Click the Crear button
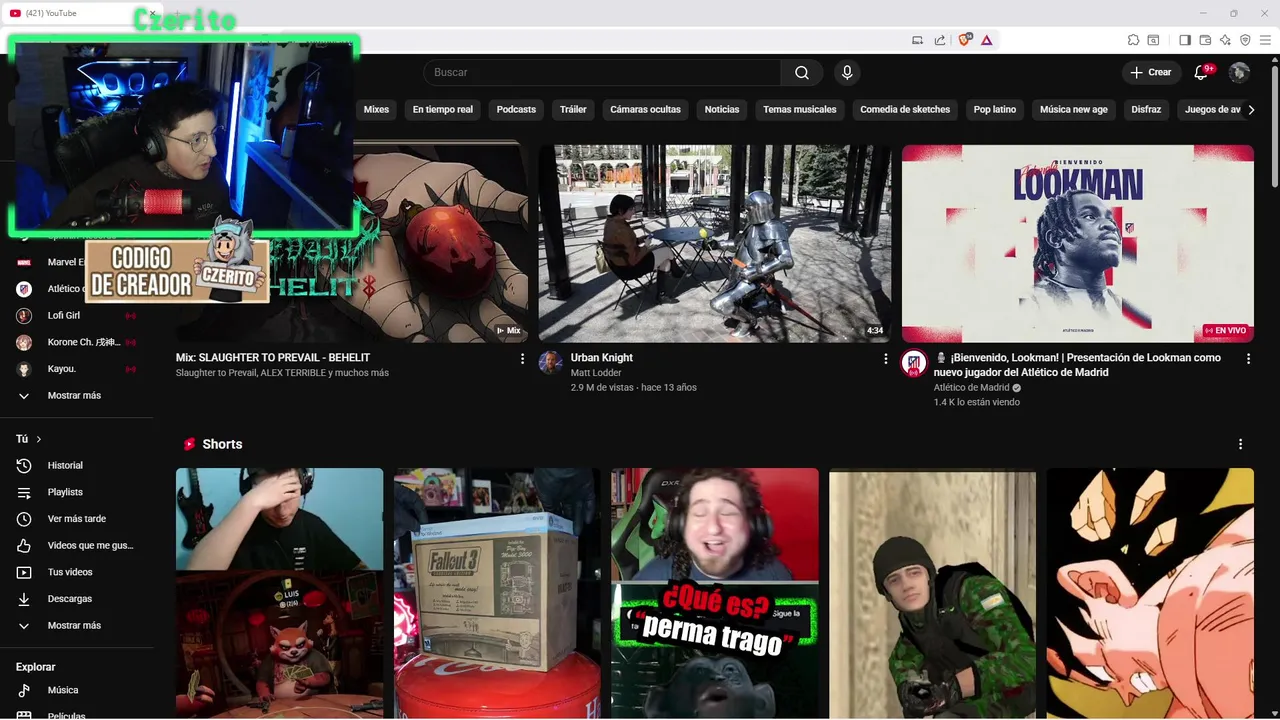Image resolution: width=1280 pixels, height=720 pixels. click(x=1150, y=72)
